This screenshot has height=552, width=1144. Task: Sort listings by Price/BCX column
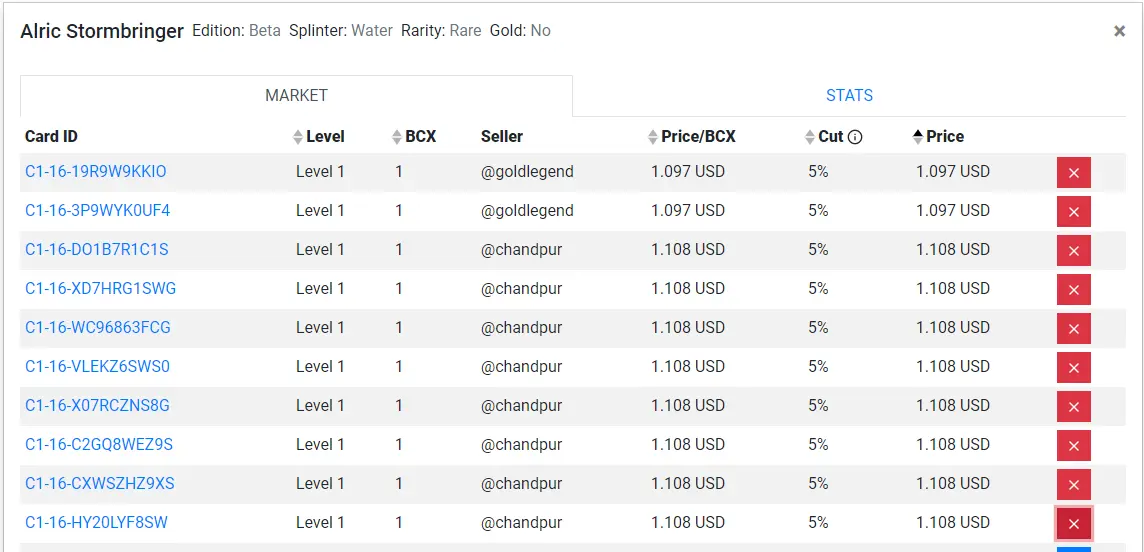point(692,136)
